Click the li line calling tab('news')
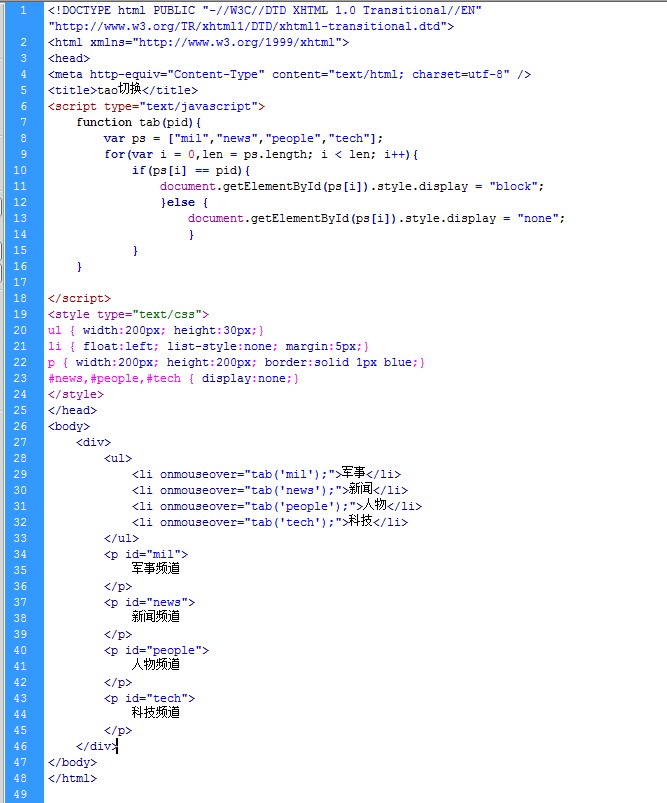667x803 pixels. [270, 489]
